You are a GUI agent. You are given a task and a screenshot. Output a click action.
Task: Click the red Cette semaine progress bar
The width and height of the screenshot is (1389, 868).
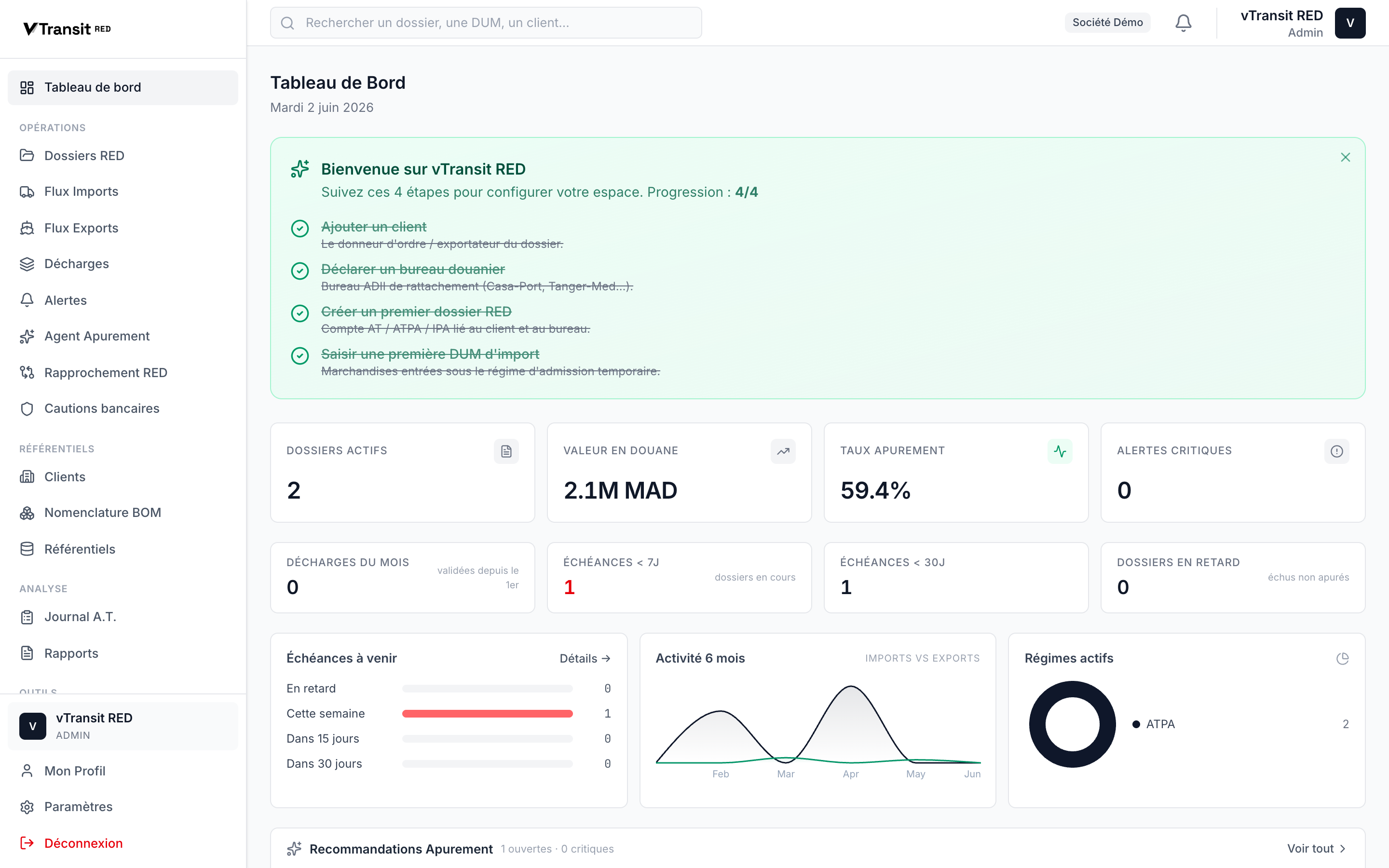coord(487,714)
